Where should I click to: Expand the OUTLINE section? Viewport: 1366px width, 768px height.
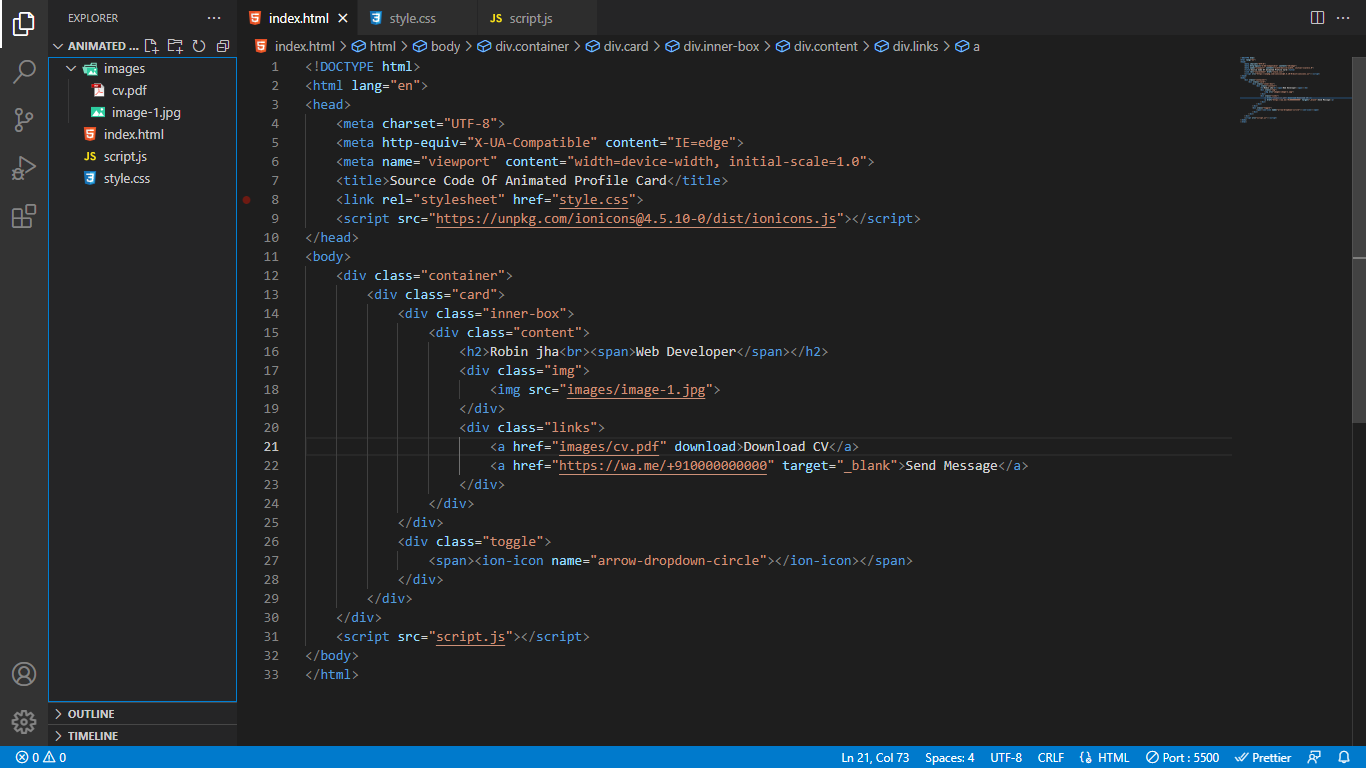(x=92, y=713)
